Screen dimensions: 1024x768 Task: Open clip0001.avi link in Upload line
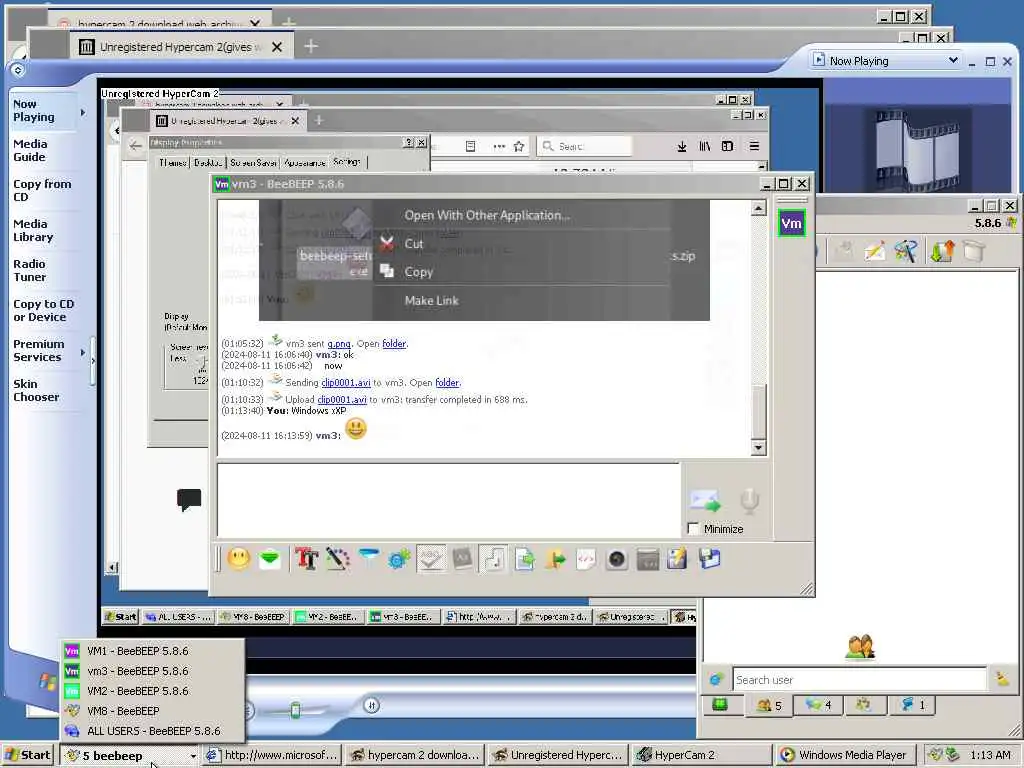tap(342, 400)
